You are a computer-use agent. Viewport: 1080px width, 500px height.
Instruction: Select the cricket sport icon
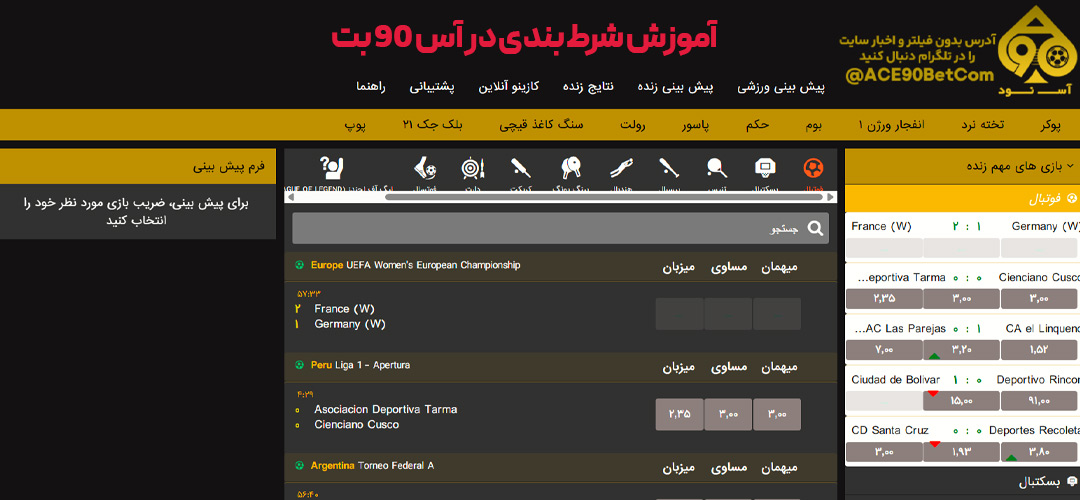[x=520, y=171]
